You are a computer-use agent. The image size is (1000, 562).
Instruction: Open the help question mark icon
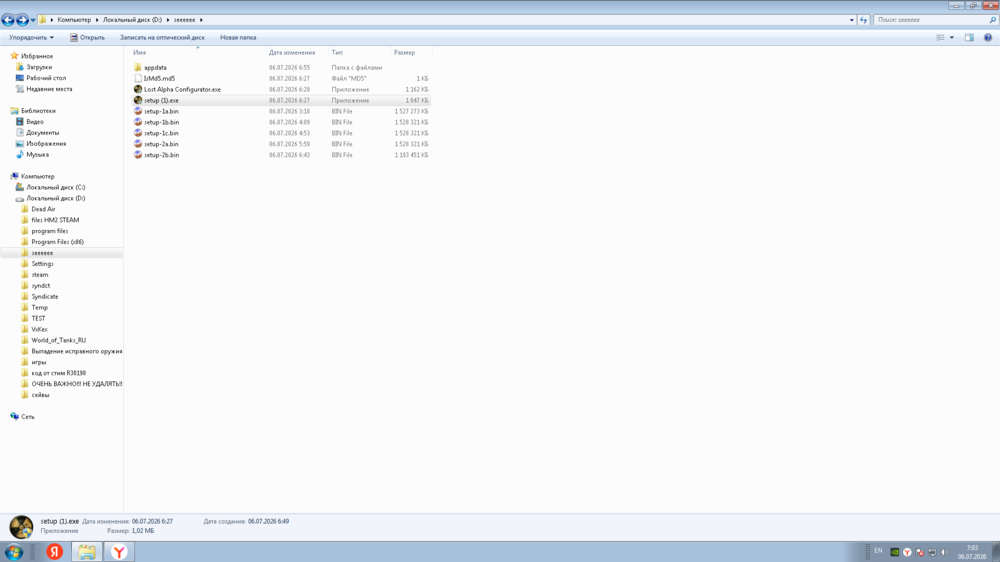988,38
